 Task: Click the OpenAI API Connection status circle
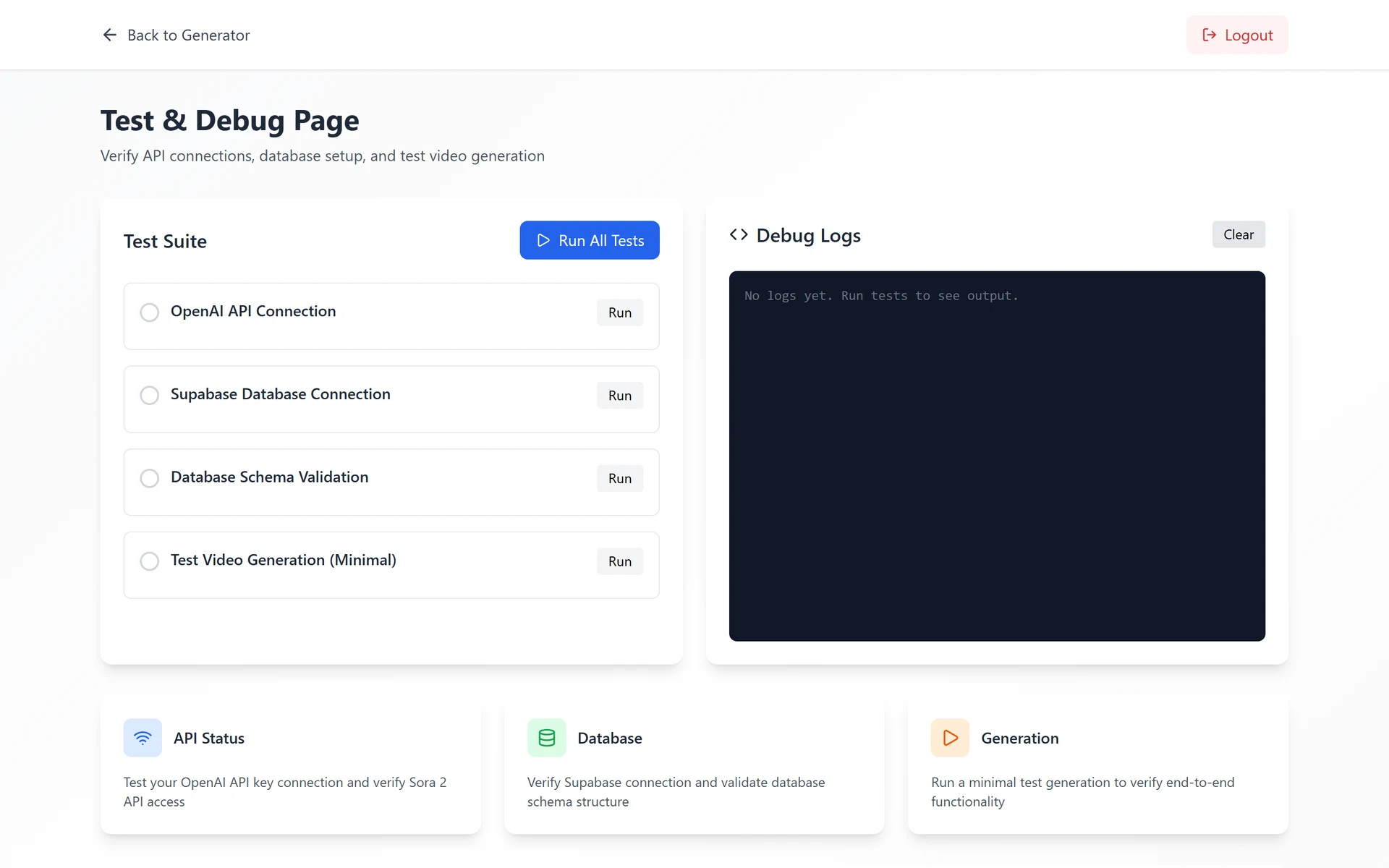[x=150, y=312]
